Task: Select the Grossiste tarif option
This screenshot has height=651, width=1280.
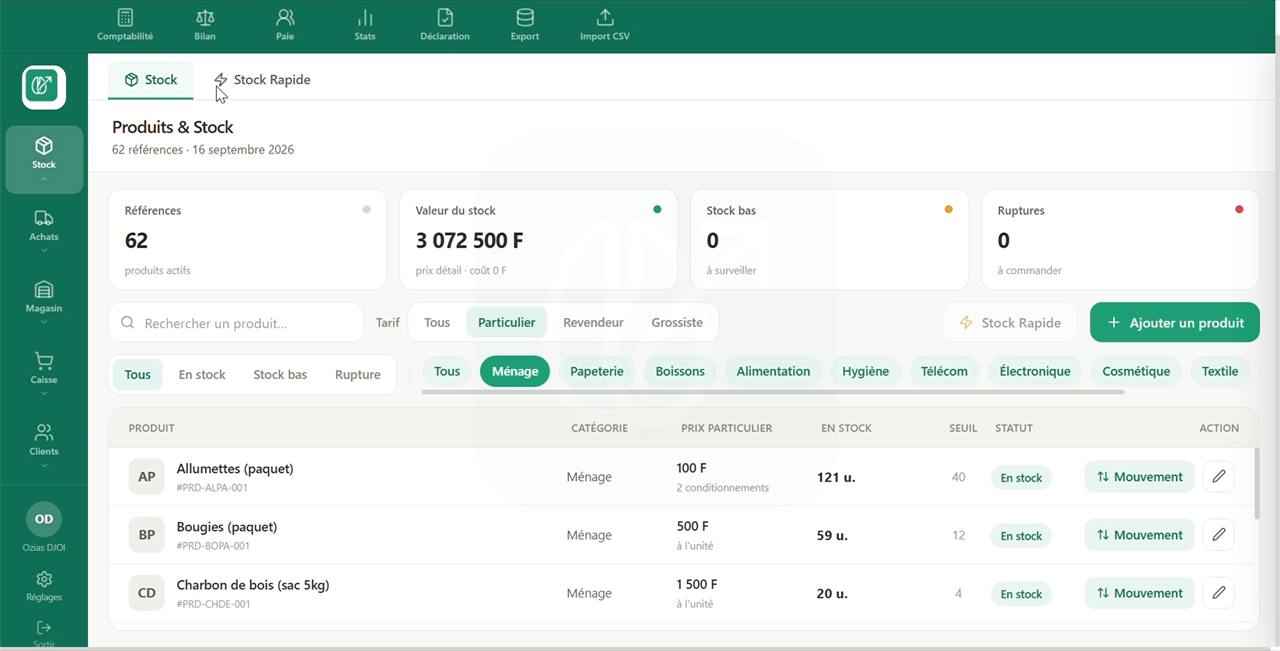Action: tap(677, 323)
